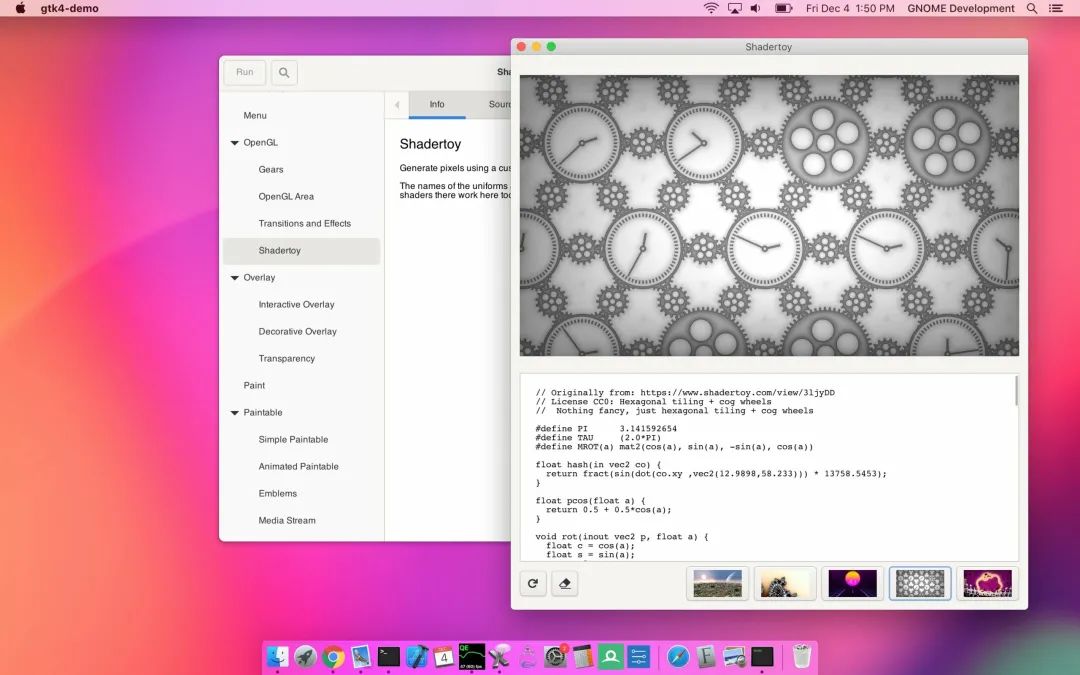Click the eraser clear button

tap(565, 584)
